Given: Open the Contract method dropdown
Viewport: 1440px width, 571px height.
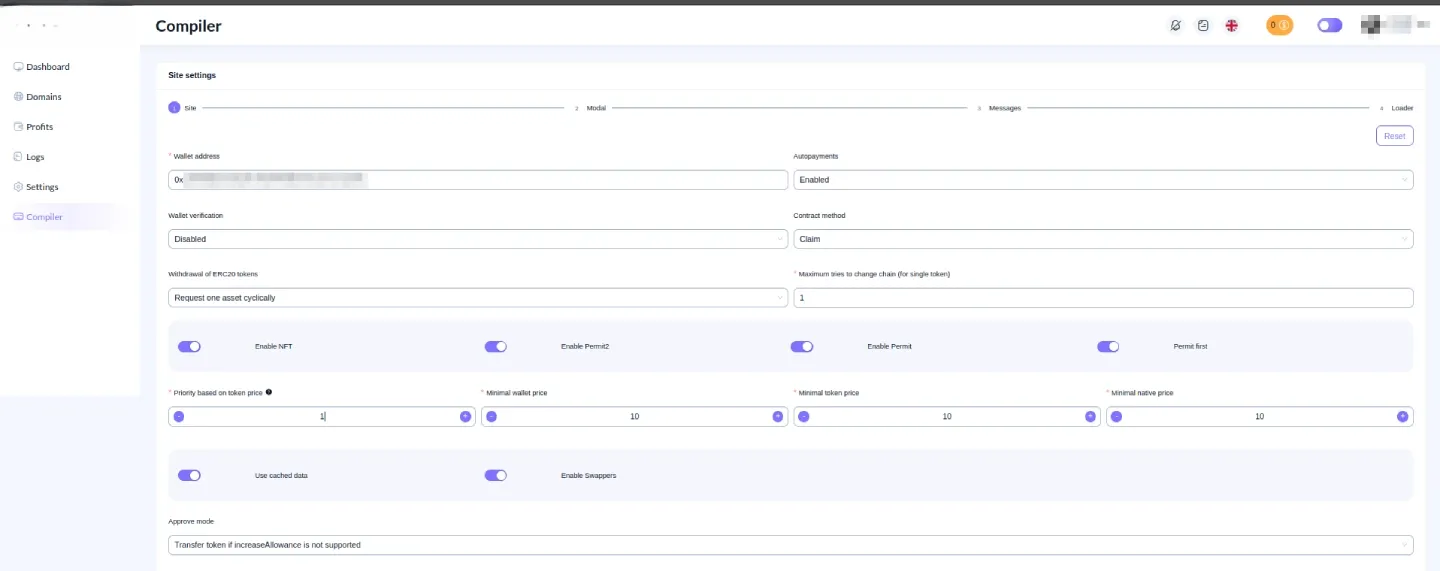Looking at the screenshot, I should coord(1103,239).
